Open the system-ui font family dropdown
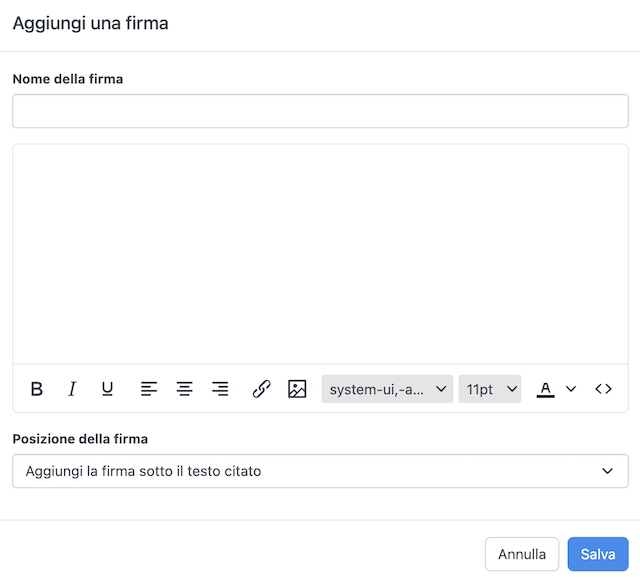This screenshot has height=582, width=640. pos(387,389)
